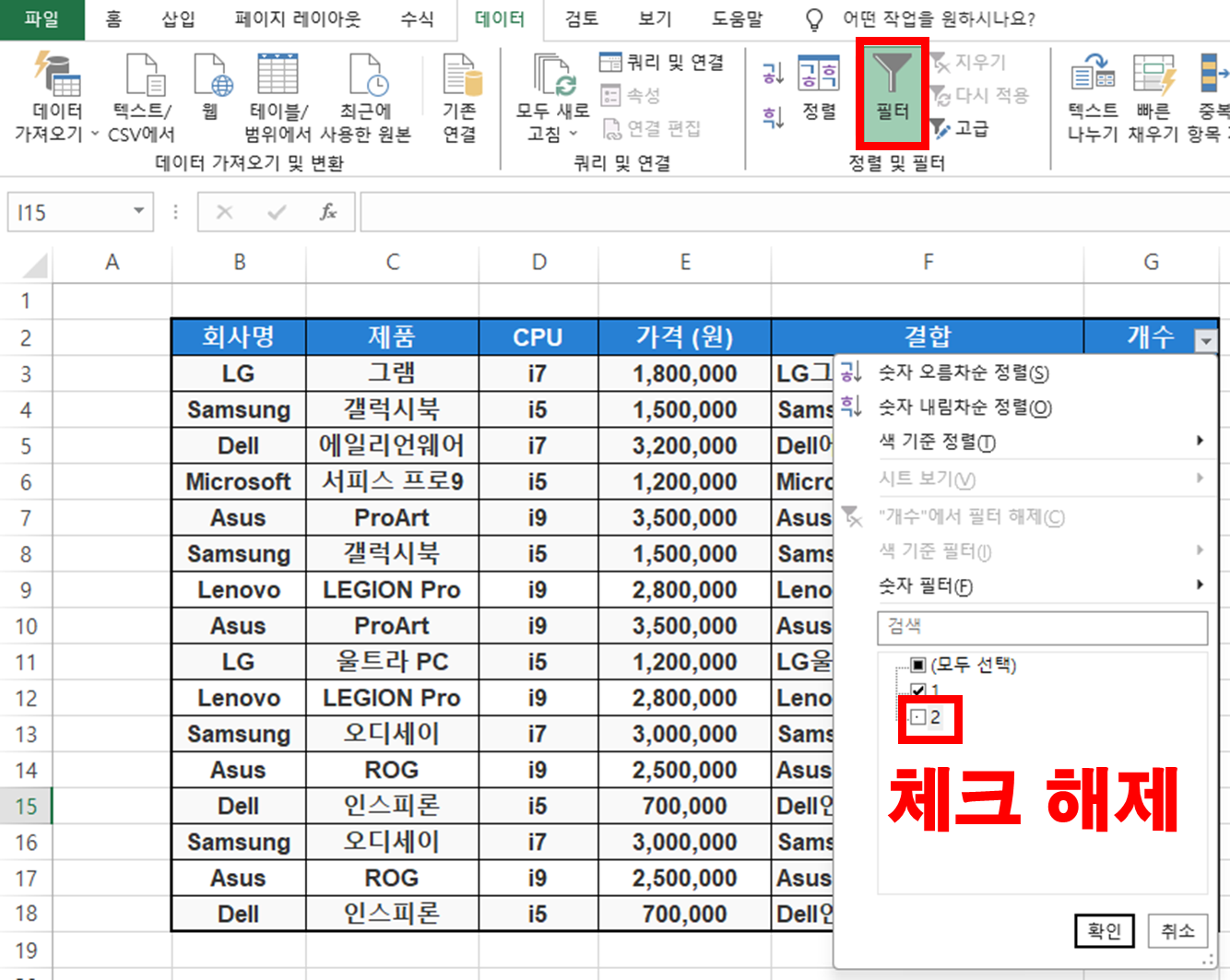The height and width of the screenshot is (980, 1230).
Task: Click 테이블/범위에서 import icon
Action: coord(278,74)
